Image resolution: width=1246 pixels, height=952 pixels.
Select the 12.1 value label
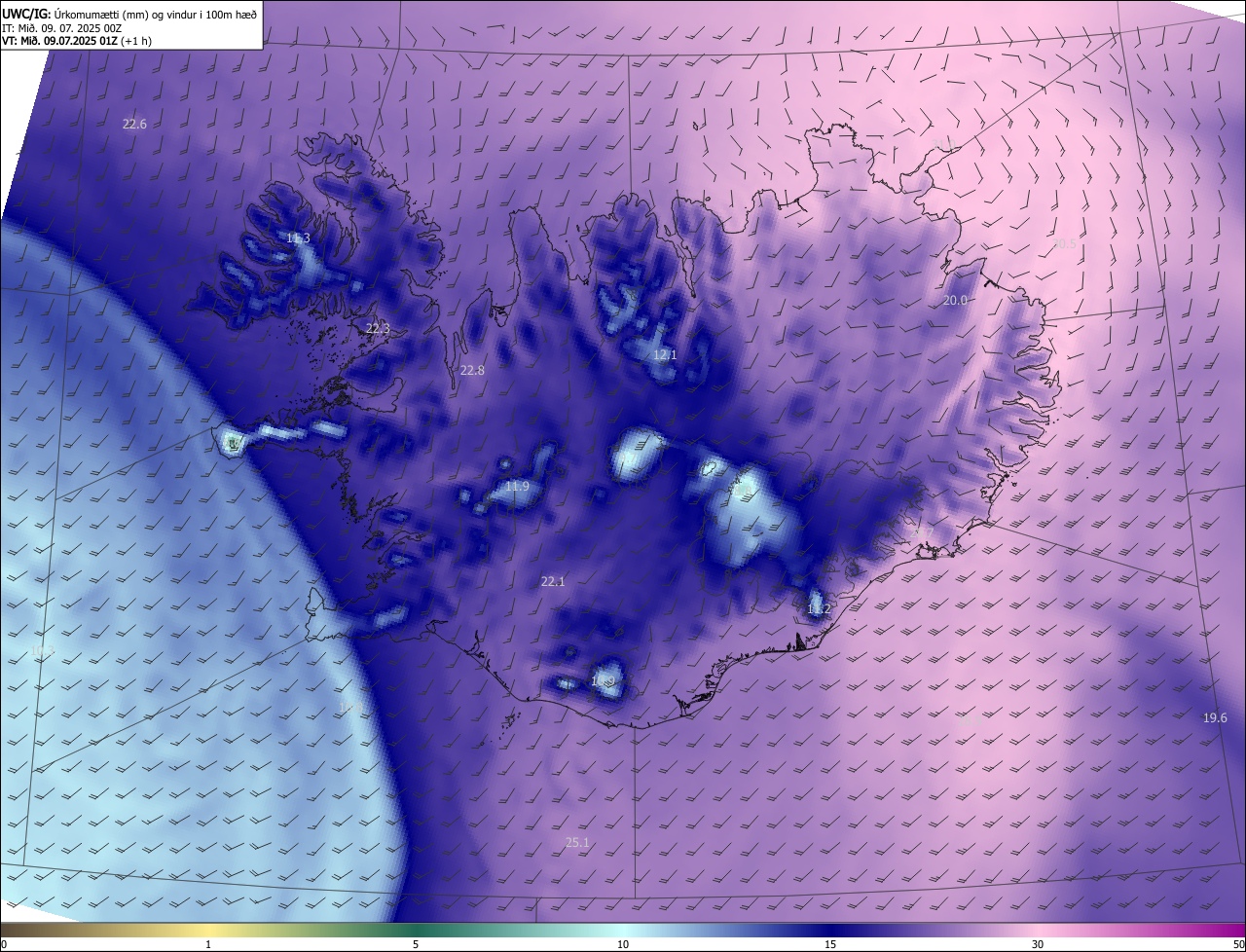pyautogui.click(x=665, y=355)
